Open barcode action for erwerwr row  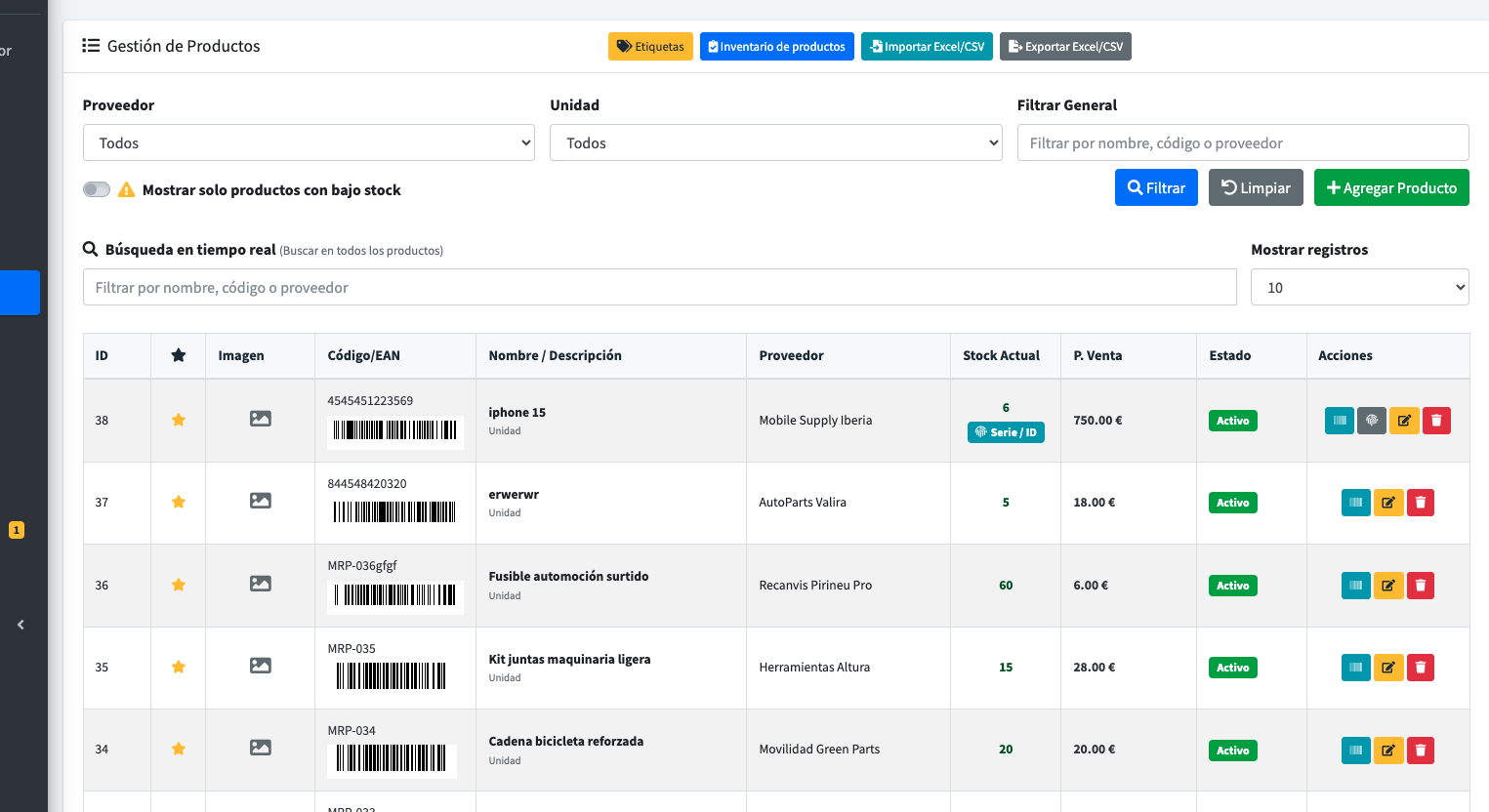[x=1356, y=503]
